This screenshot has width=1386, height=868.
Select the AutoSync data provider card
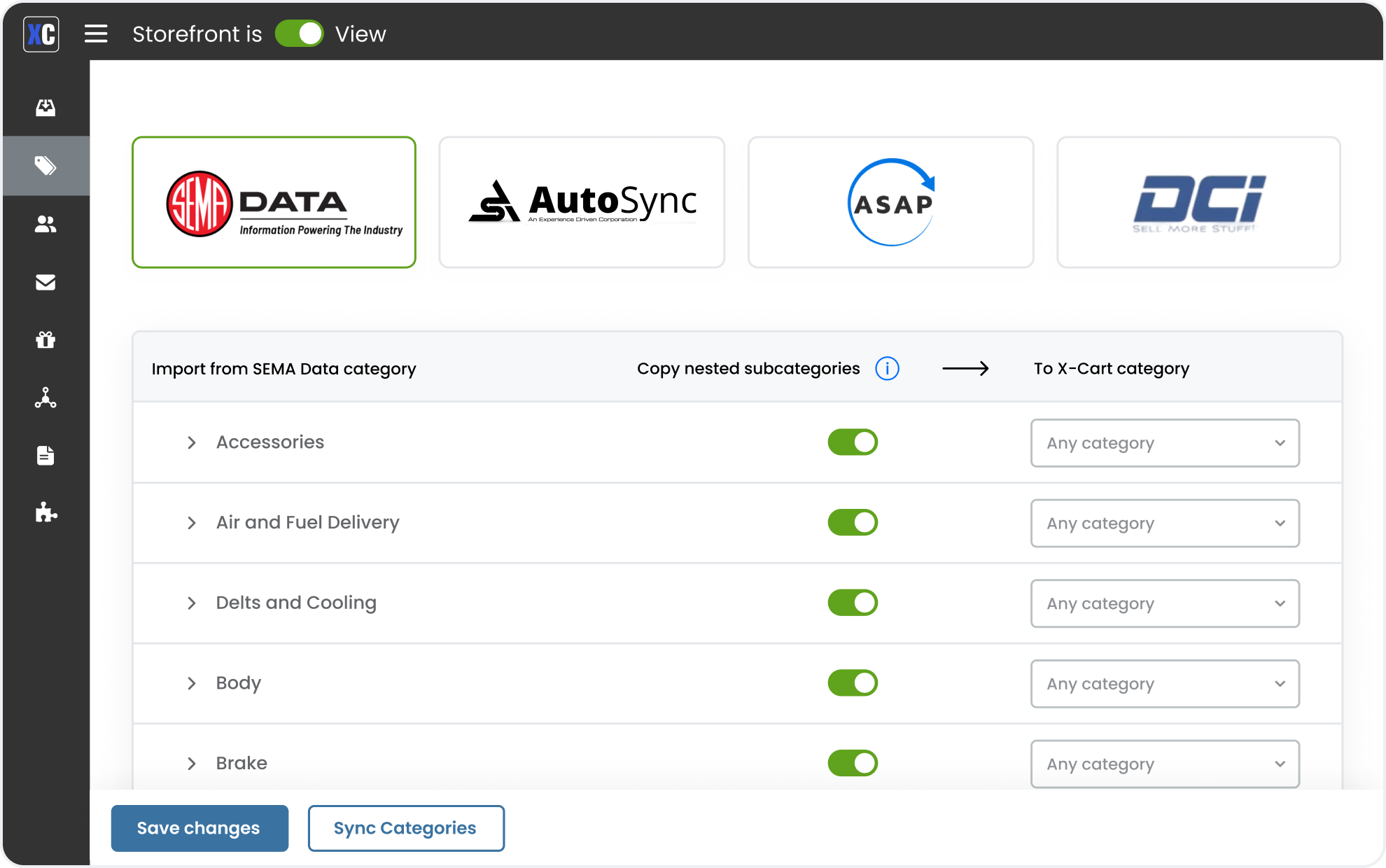coord(582,202)
